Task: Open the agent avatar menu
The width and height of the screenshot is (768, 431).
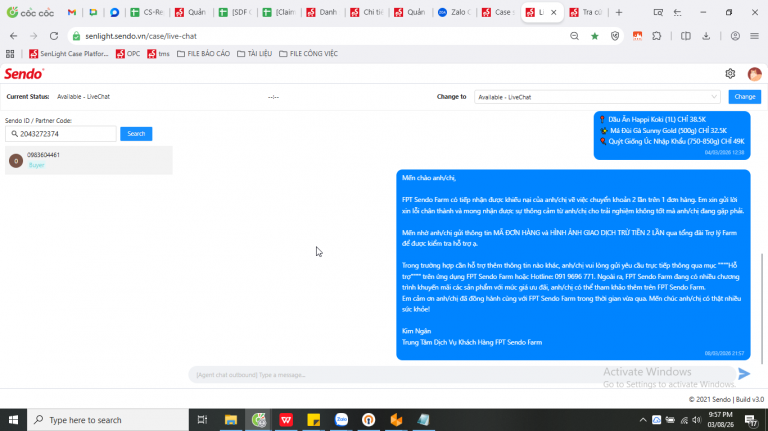Action: click(x=754, y=74)
